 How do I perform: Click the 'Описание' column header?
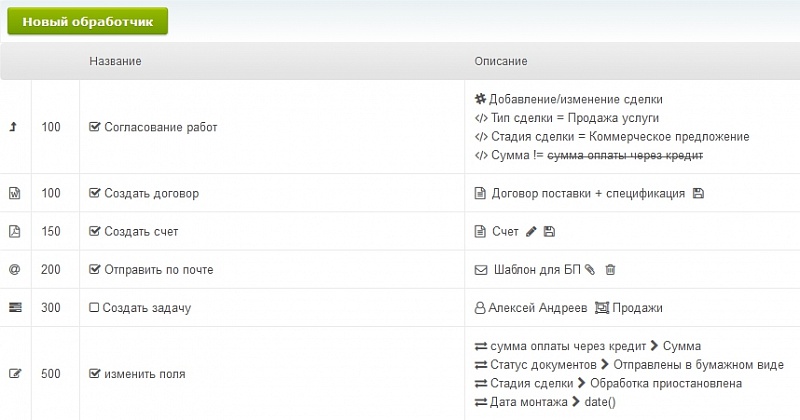(x=501, y=62)
